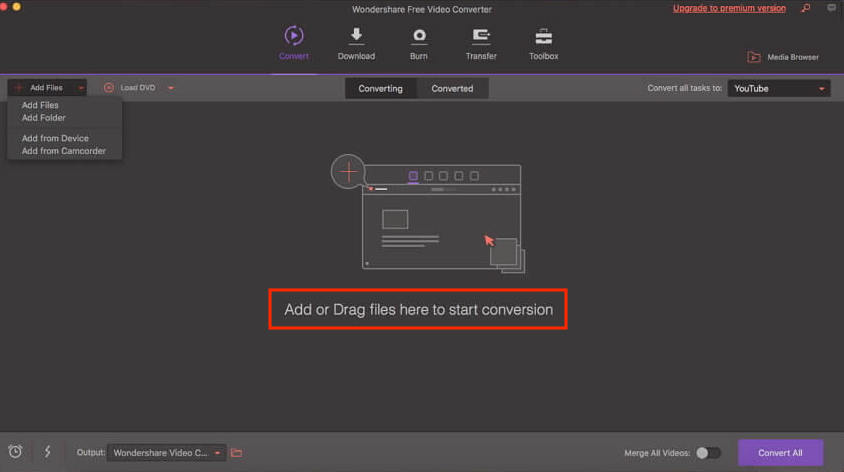Open the feedback message icon
Viewport: 844px width, 472px height.
pyautogui.click(x=831, y=8)
